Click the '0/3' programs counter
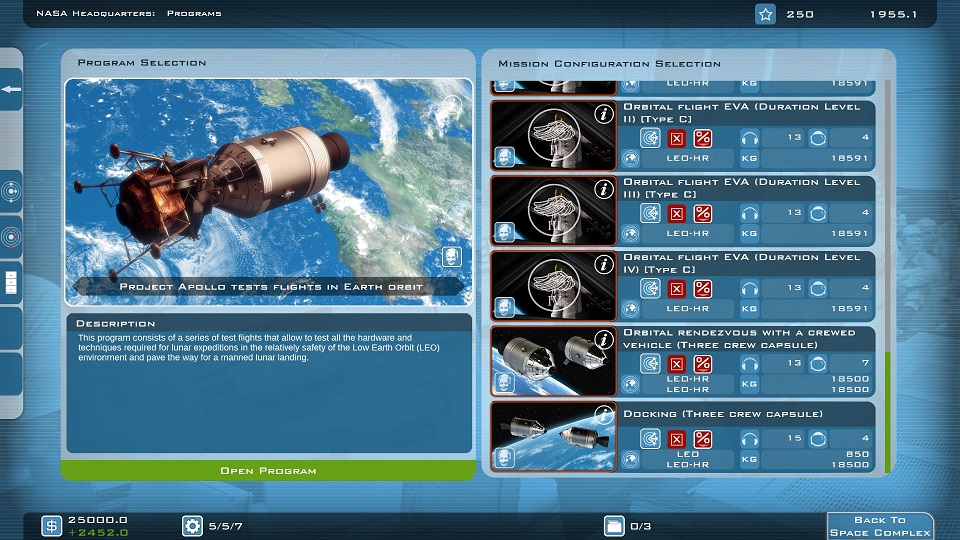 click(640, 526)
